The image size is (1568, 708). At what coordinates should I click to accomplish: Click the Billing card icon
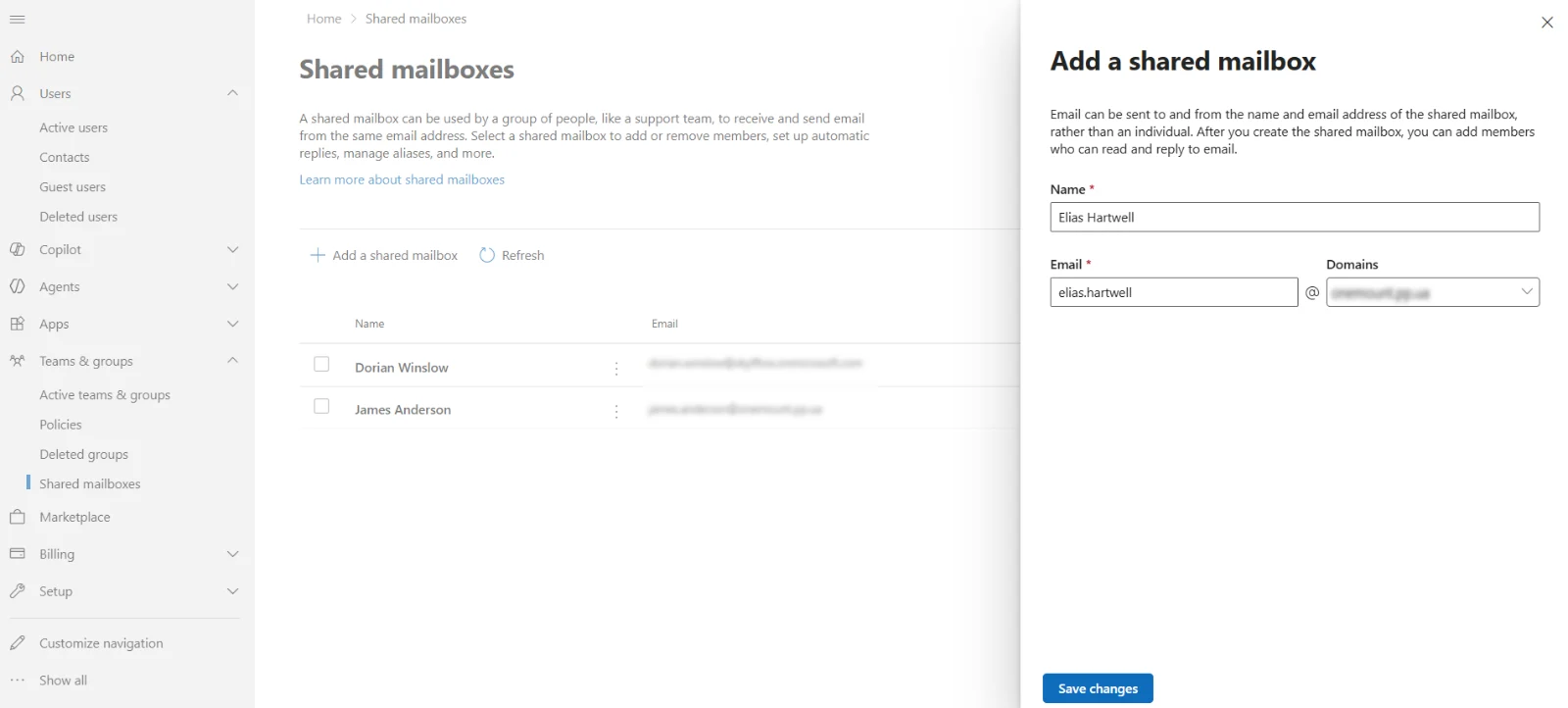[17, 554]
